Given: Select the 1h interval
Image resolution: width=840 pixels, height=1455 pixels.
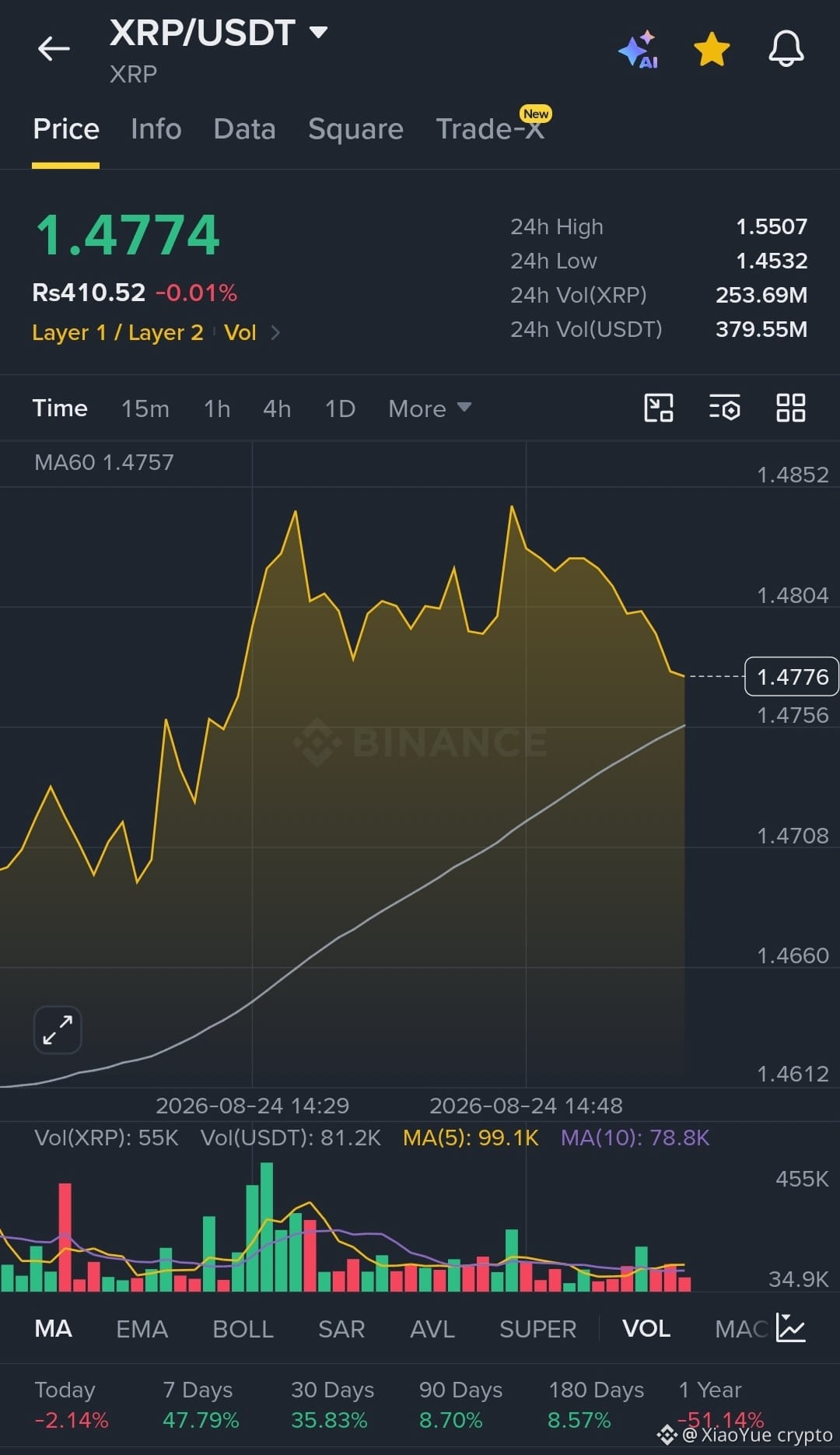Looking at the screenshot, I should click(x=217, y=408).
